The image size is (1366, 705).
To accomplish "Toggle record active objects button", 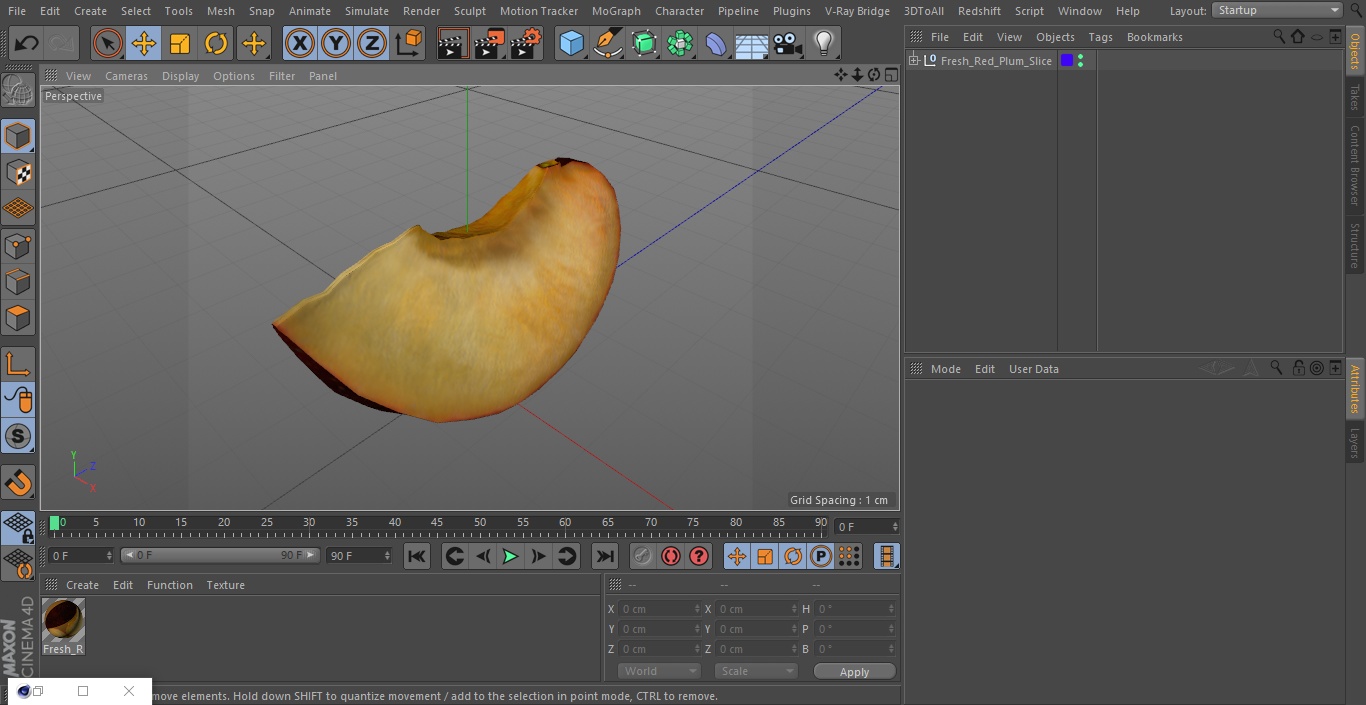I will point(643,556).
